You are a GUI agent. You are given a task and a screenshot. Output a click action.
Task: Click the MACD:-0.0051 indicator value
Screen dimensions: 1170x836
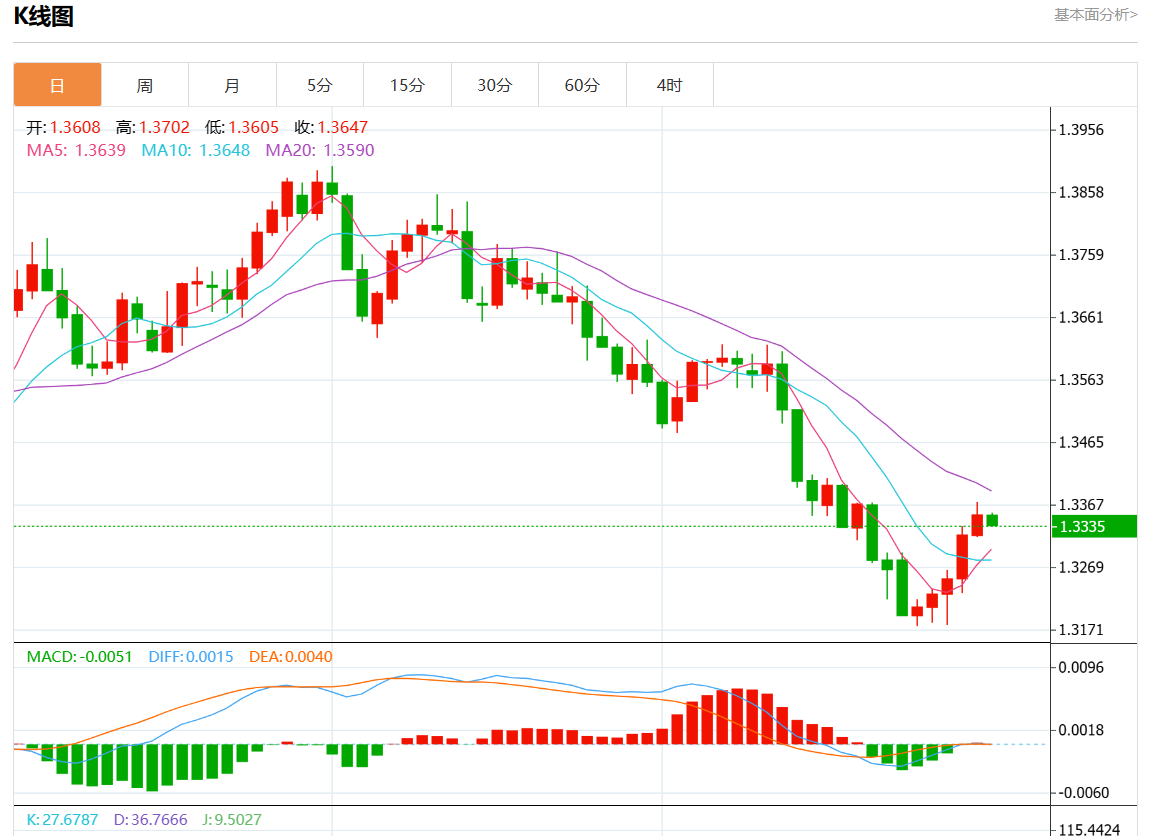click(x=79, y=657)
